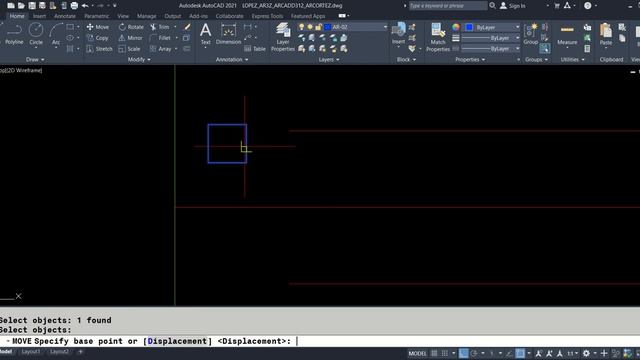Toggle the grid display in status bar
The height and width of the screenshot is (360, 640).
coord(434,353)
